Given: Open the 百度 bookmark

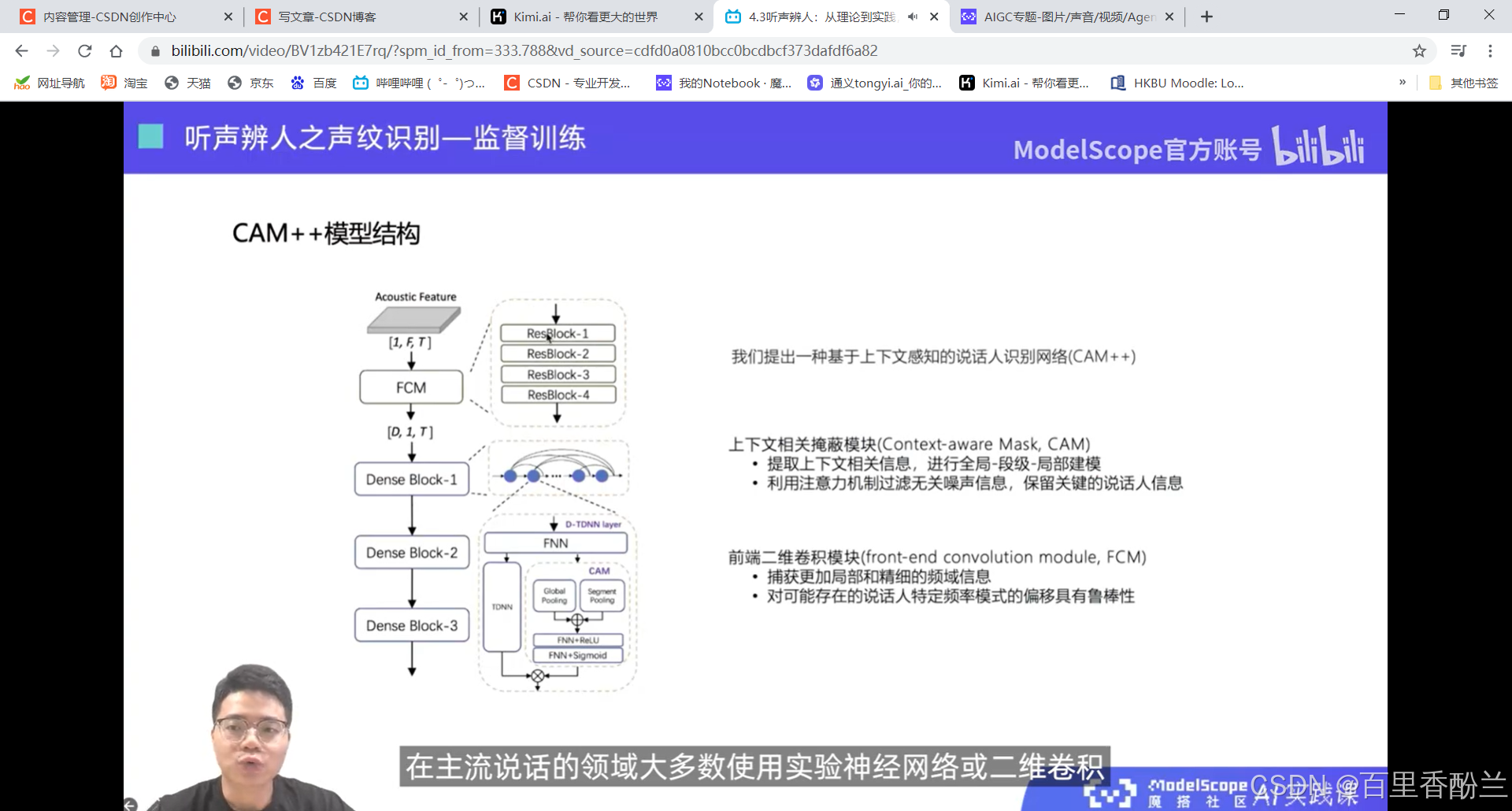Looking at the screenshot, I should tap(313, 83).
